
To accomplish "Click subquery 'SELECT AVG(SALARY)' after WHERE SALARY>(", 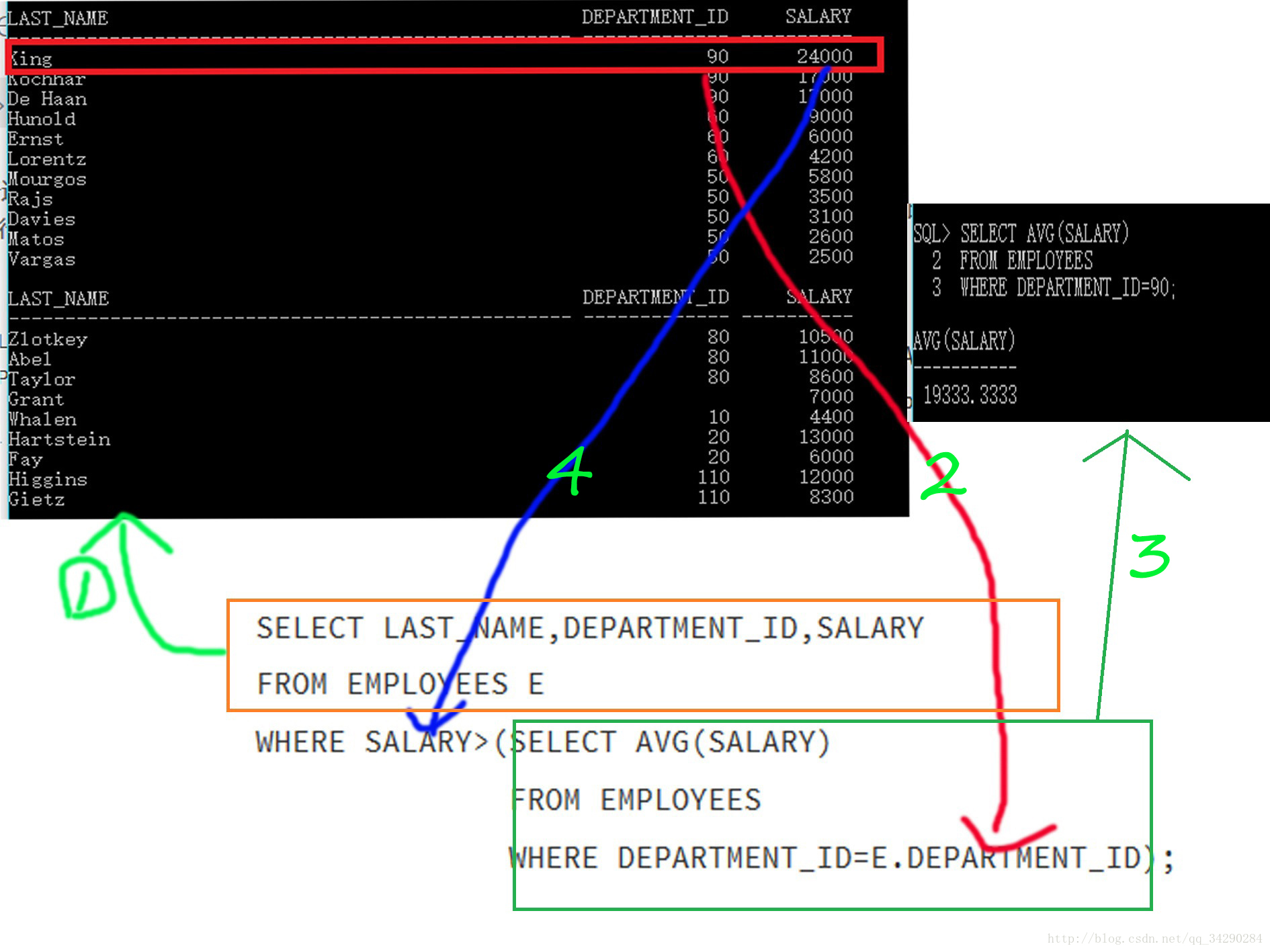I will coord(671,743).
